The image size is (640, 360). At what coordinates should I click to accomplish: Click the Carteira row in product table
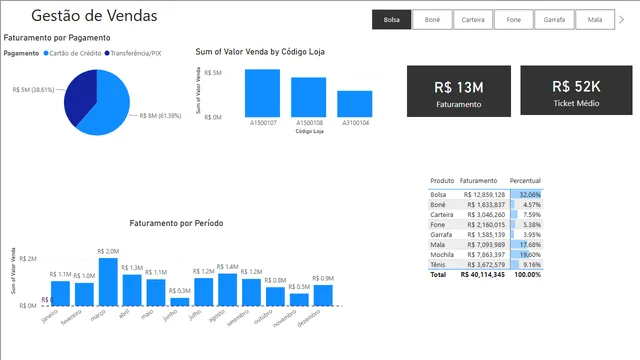tap(486, 215)
